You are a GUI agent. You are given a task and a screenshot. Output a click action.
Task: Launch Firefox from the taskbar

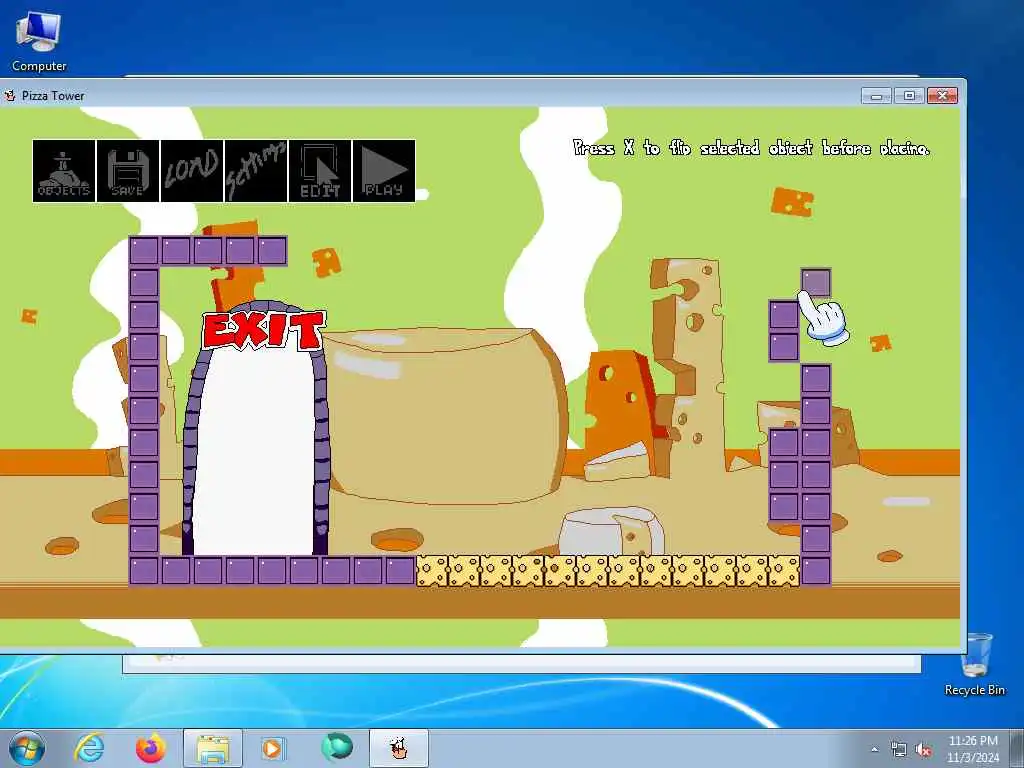[151, 748]
